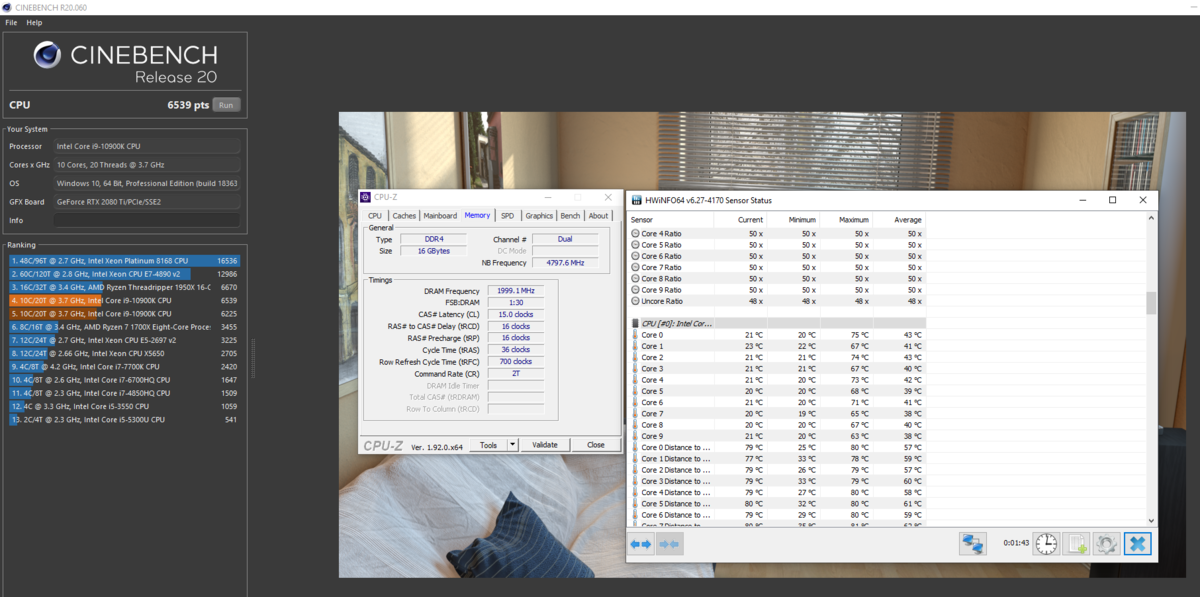The image size is (1200, 597).
Task: Click the Close button in CPU-Z
Action: [x=595, y=445]
